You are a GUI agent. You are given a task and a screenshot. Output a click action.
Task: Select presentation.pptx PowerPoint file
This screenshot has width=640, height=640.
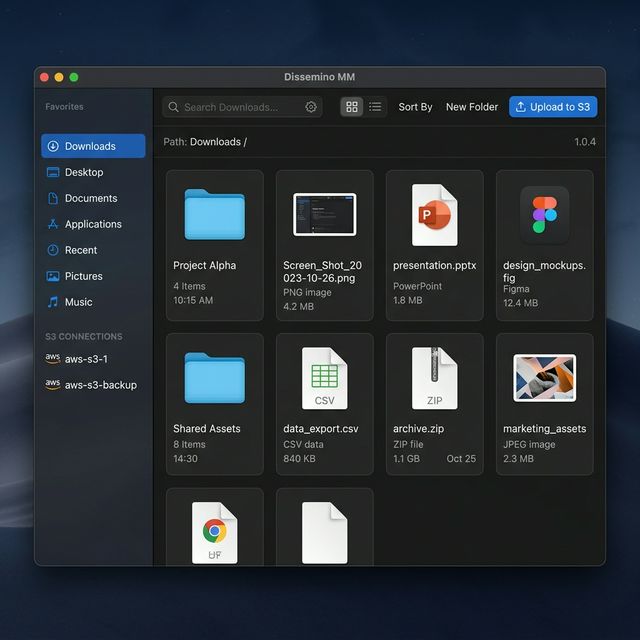click(435, 245)
